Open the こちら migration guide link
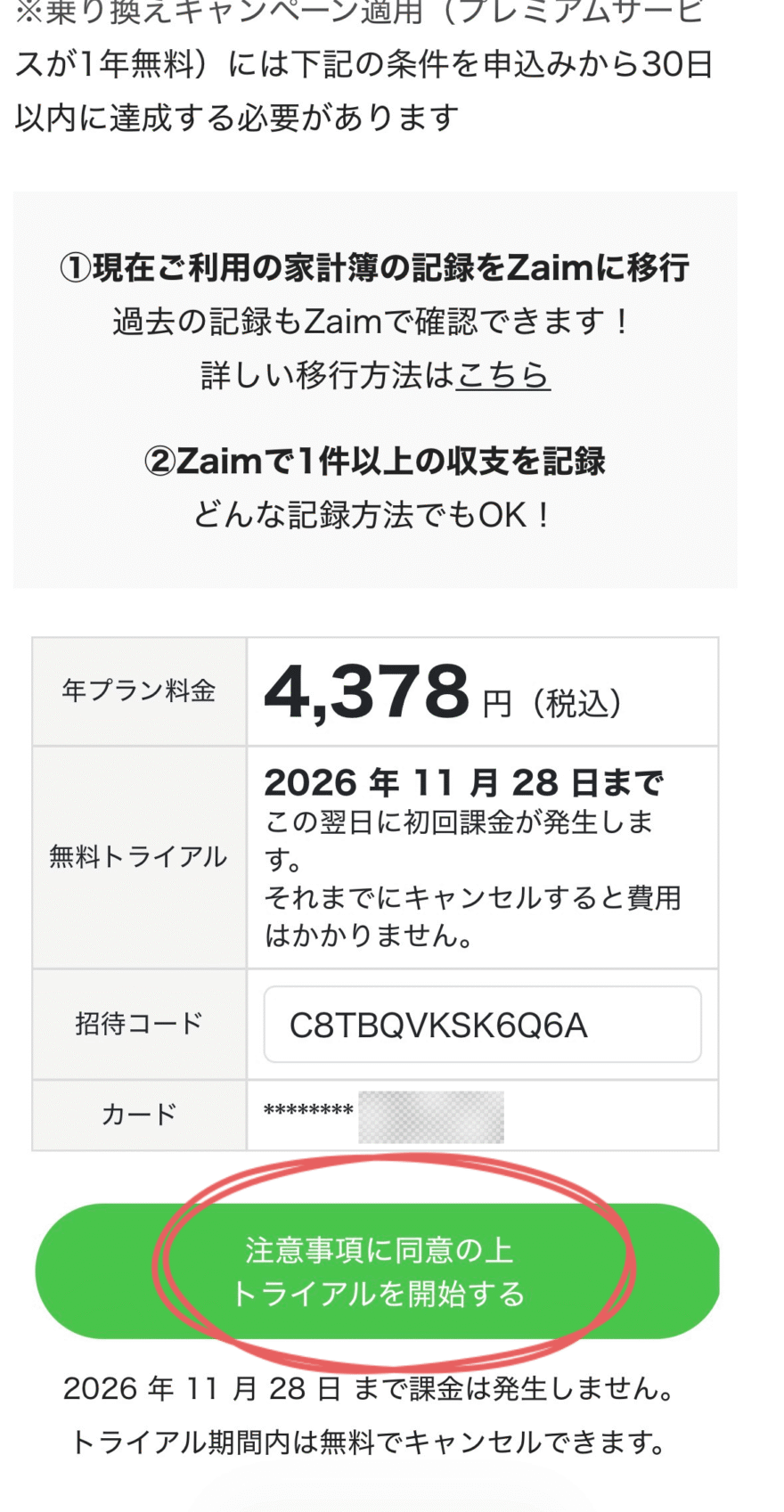This screenshot has height=1512, width=784. (503, 375)
